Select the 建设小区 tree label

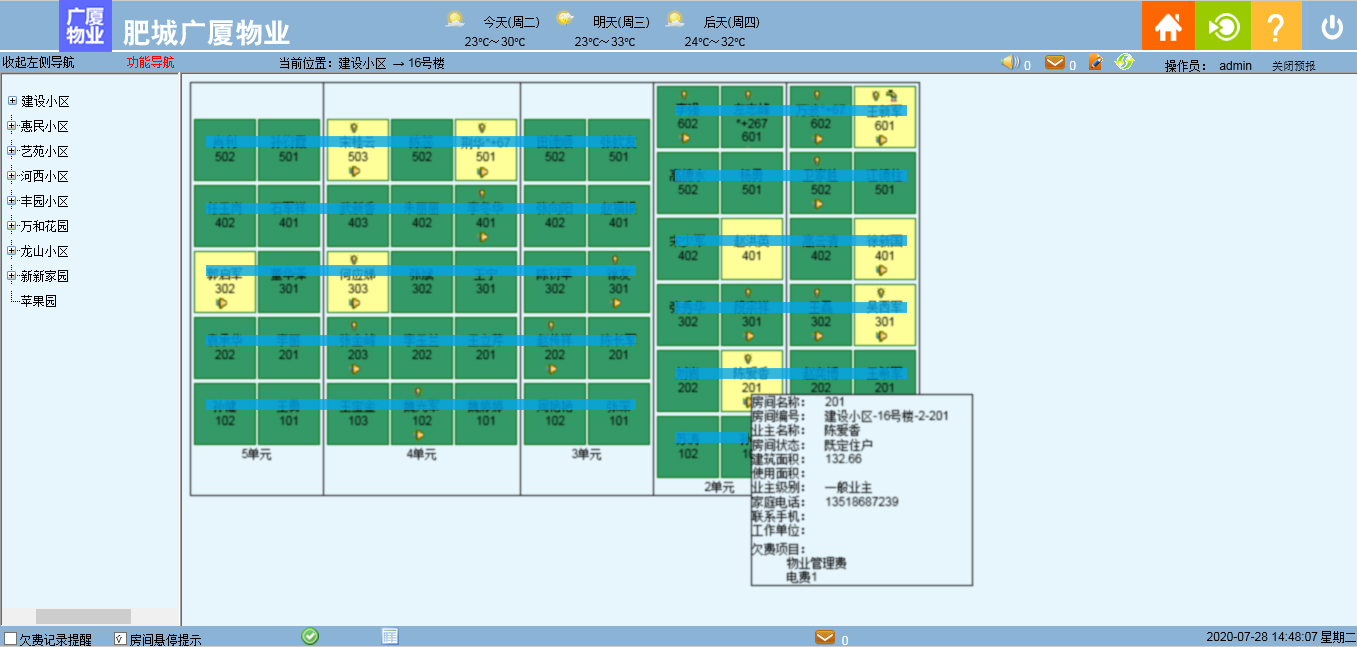click(x=45, y=101)
